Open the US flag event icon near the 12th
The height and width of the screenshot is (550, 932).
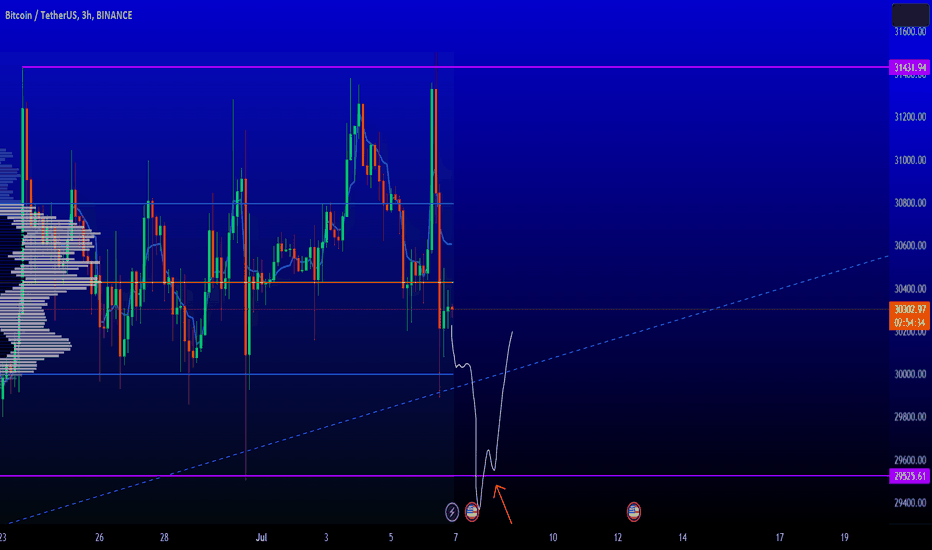(634, 511)
